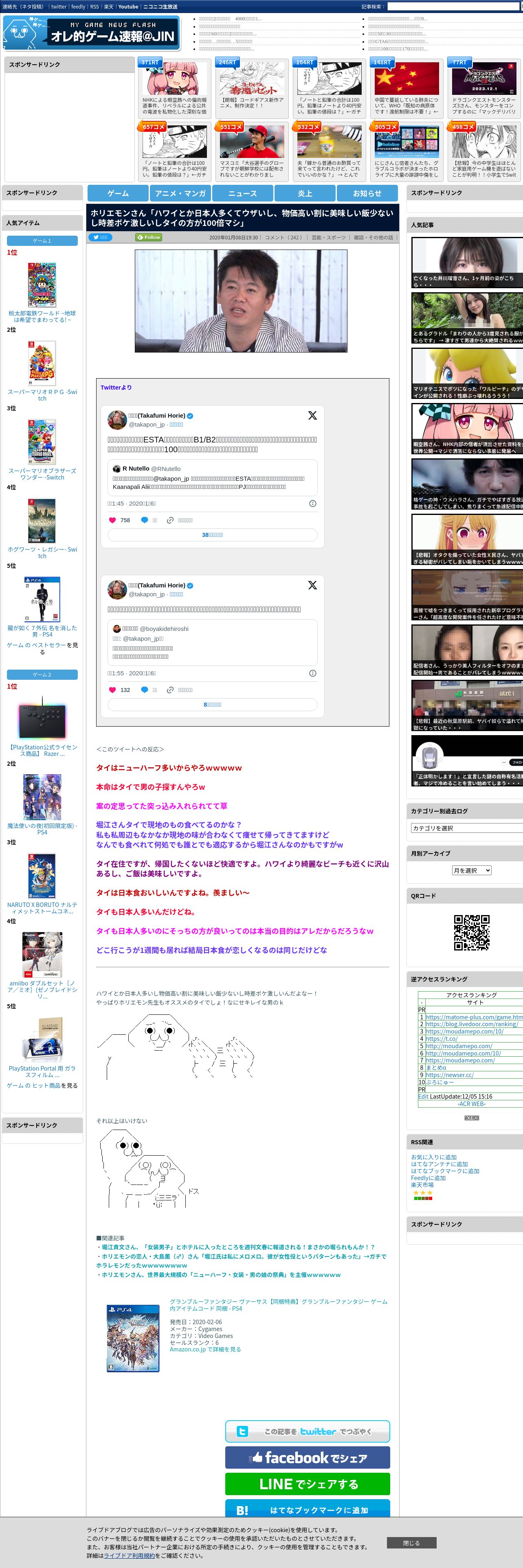Click the 芸能・スポーツ category link
Viewport: 523px width, 1568px height.
[x=328, y=237]
